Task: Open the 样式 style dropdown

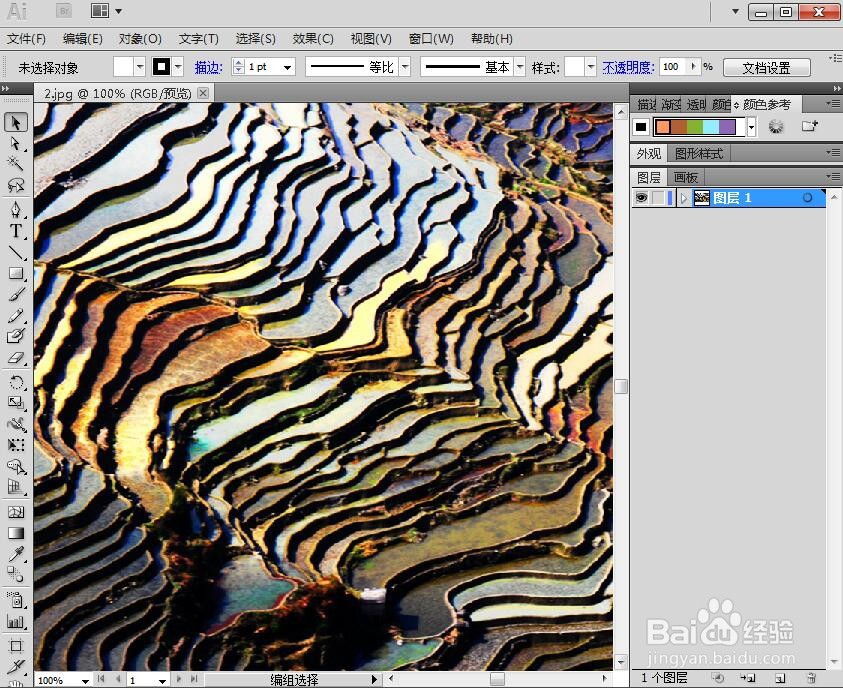Action: pyautogui.click(x=591, y=67)
